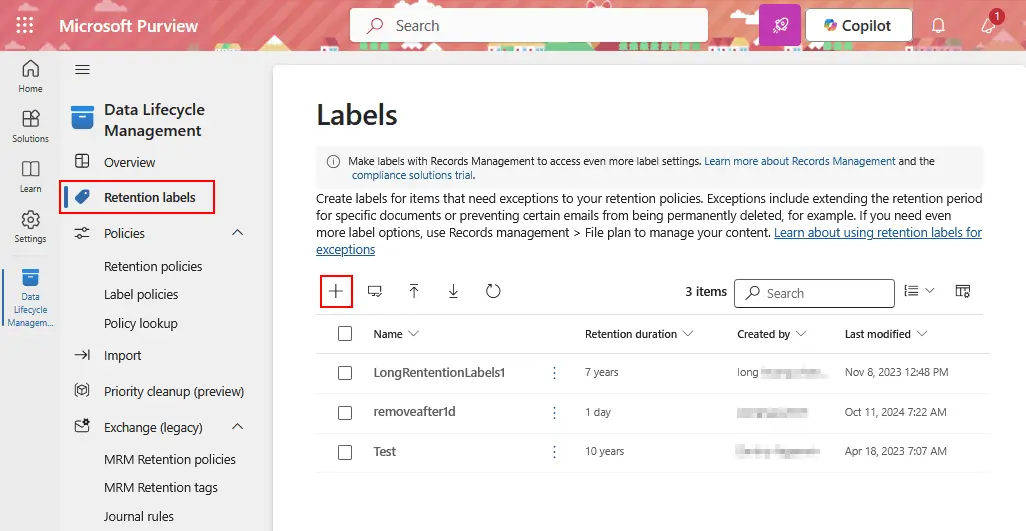Click the info icon in the banner
Viewport: 1026px width, 531px height.
pos(333,162)
